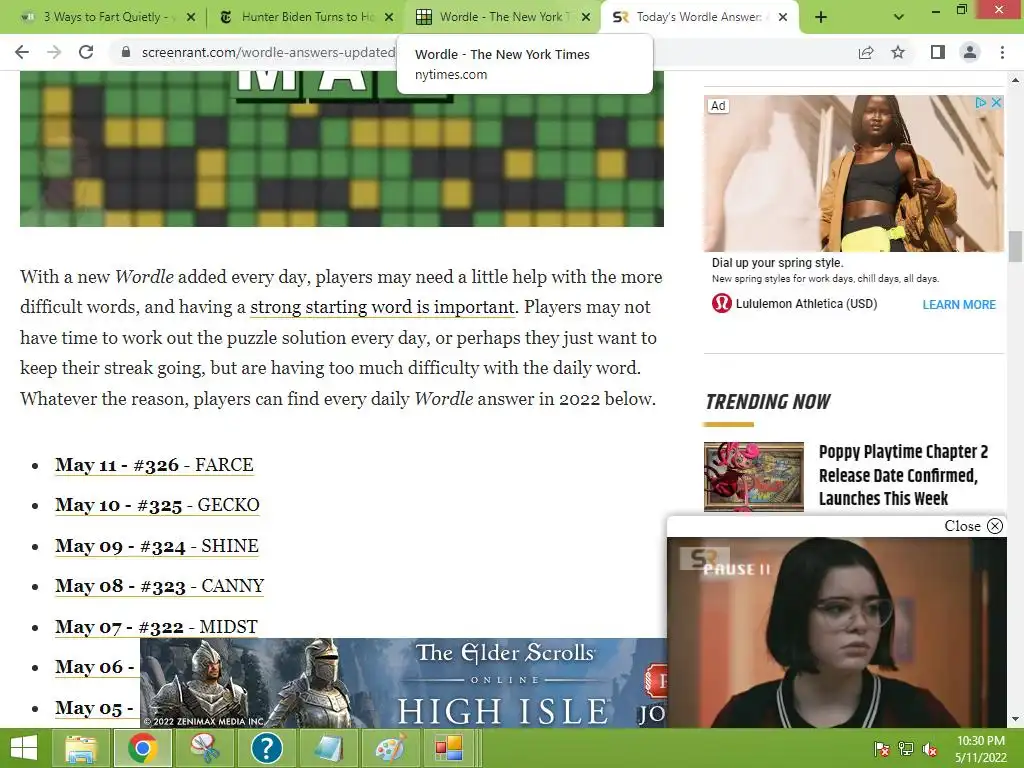This screenshot has width=1024, height=768.
Task: Open the May 08 #323 CANNY link
Action: coord(159,586)
